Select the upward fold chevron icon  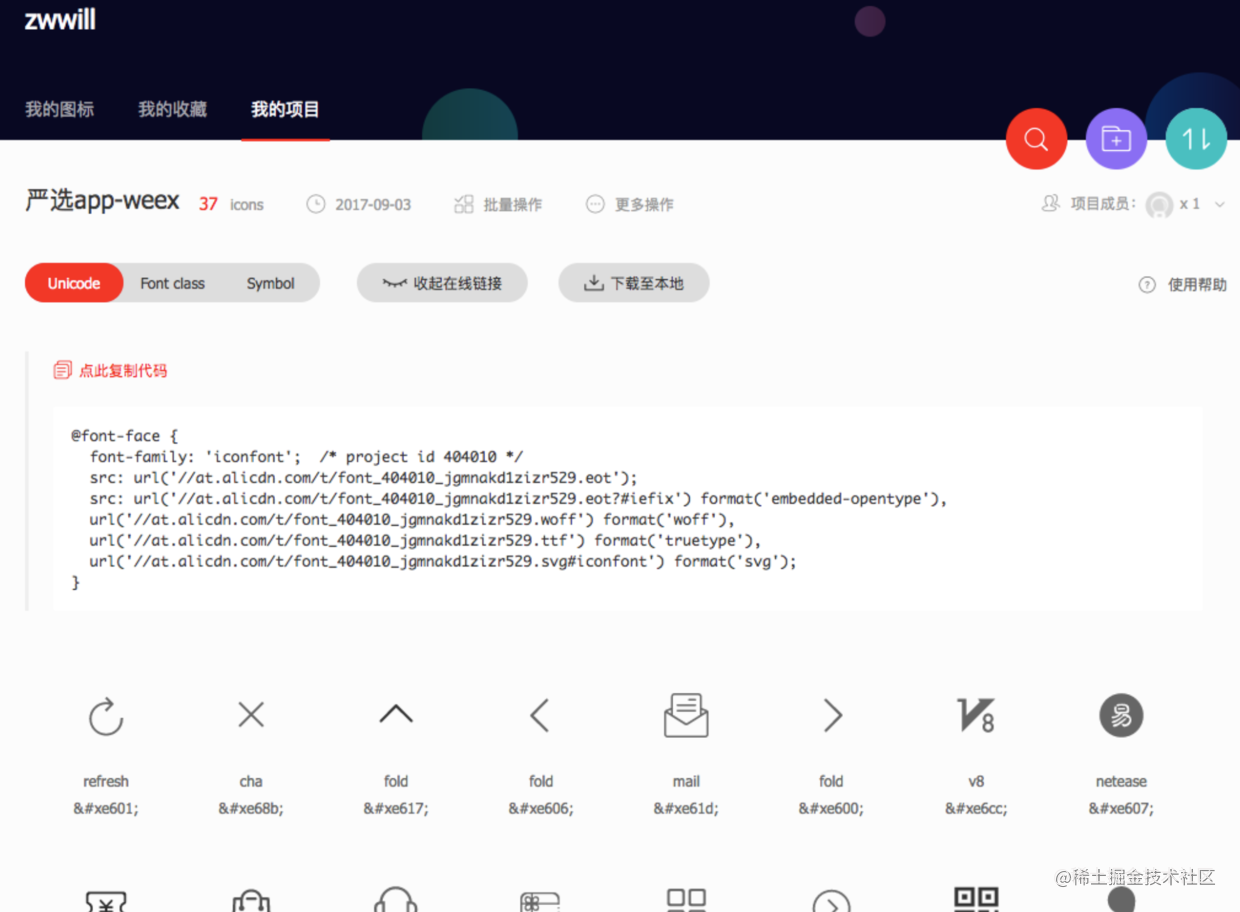(396, 713)
